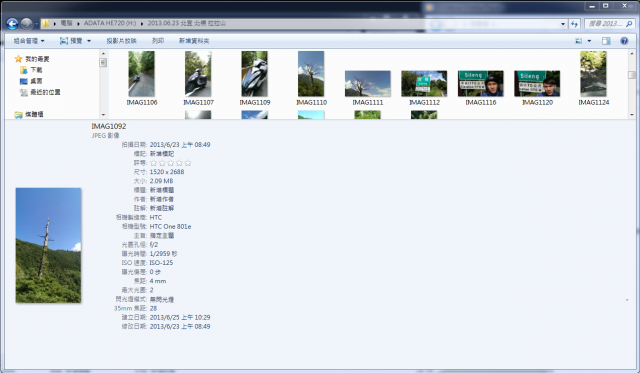640x373 pixels.
Task: Open 下載 downloads in the sidebar
Action: coord(36,70)
